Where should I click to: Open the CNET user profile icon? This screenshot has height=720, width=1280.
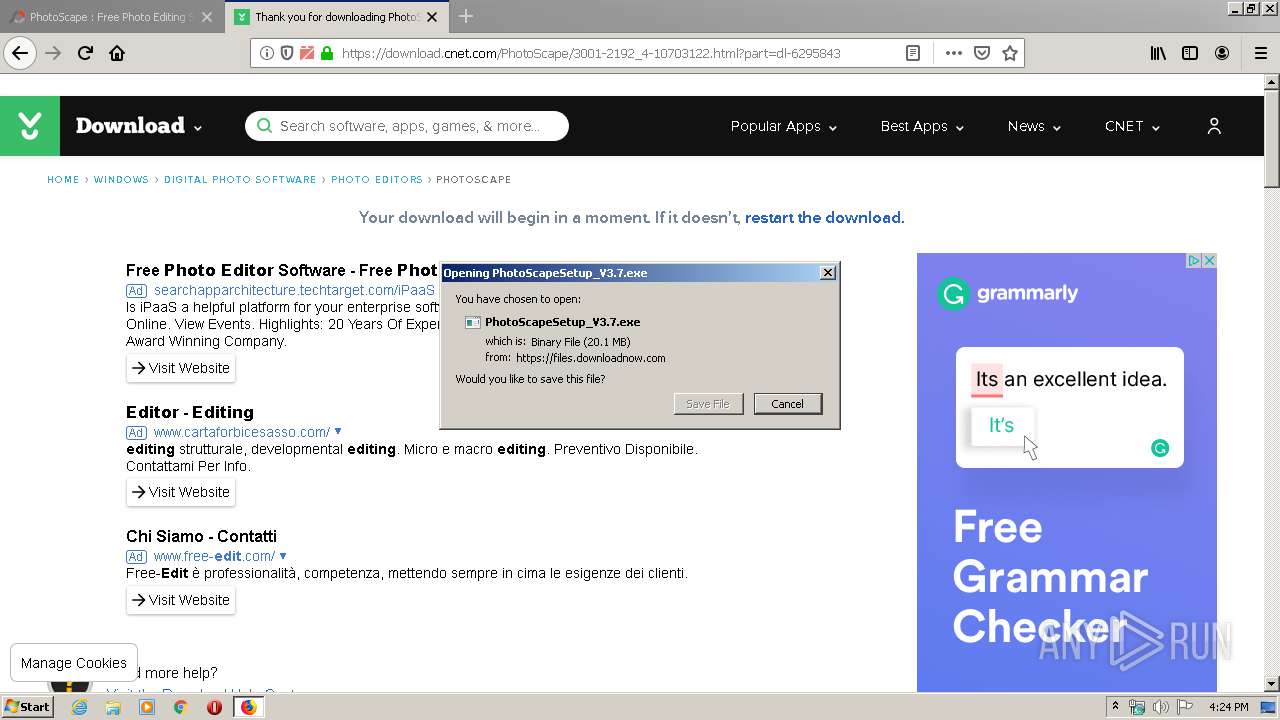pos(1214,126)
